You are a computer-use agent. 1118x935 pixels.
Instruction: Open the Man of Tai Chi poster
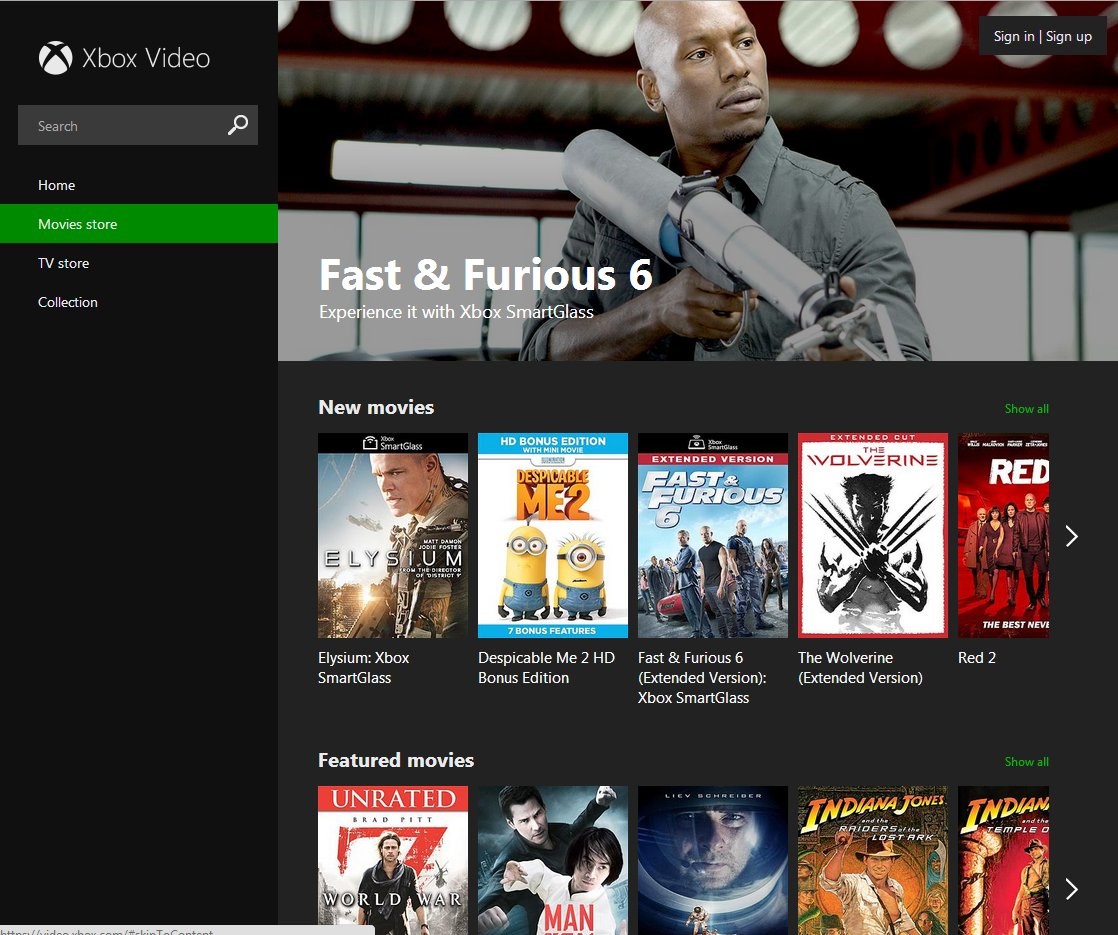[553, 860]
